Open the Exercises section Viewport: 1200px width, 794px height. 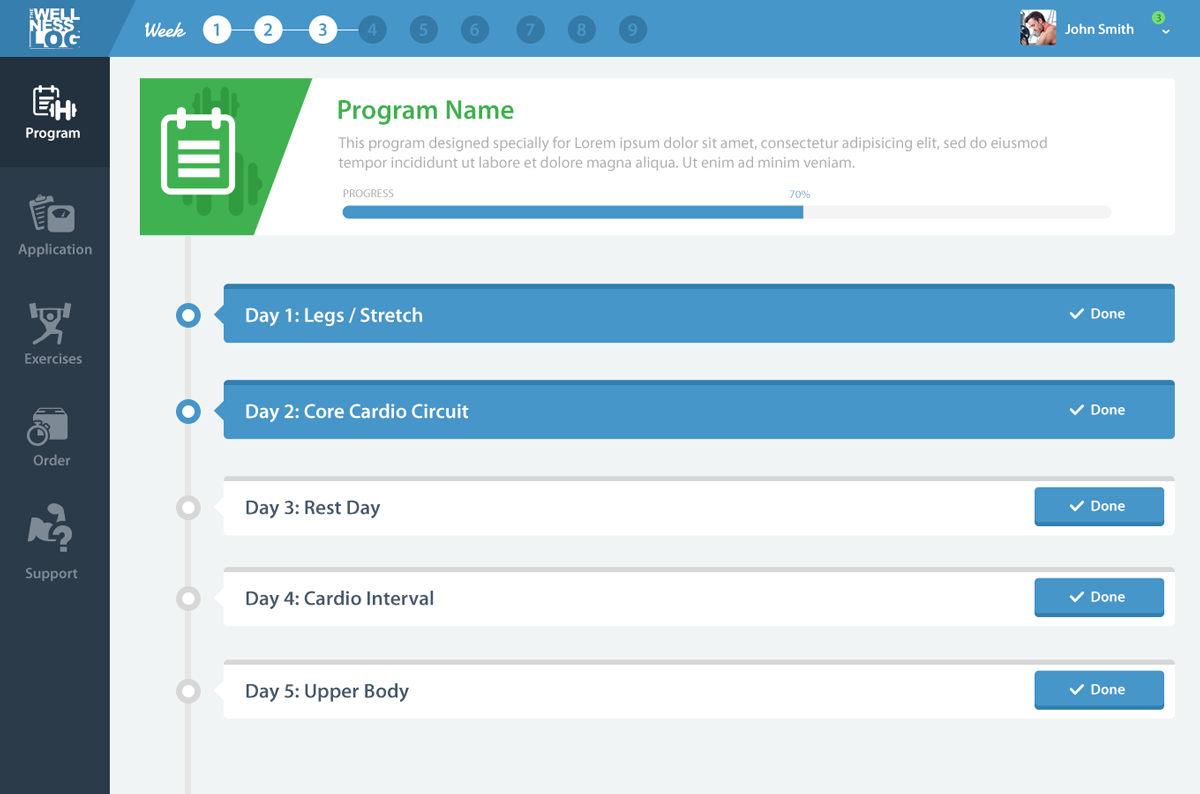(53, 333)
